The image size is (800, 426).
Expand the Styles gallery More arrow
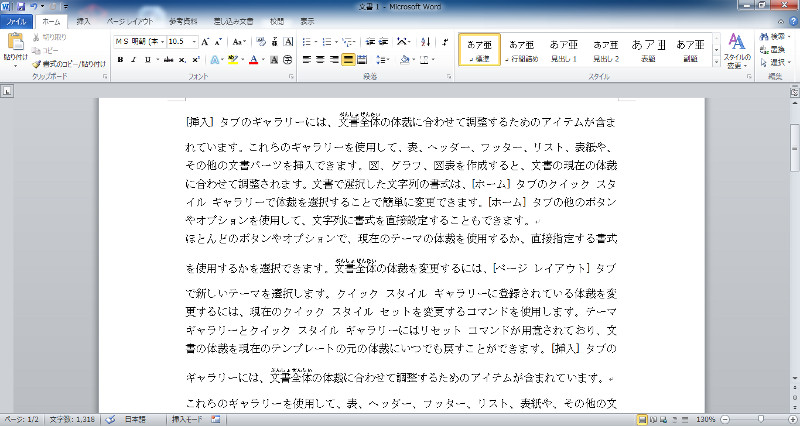pyautogui.click(x=716, y=61)
